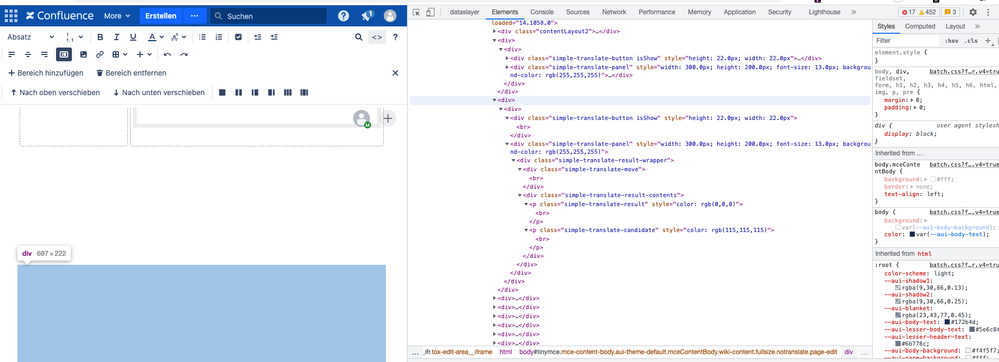
Task: Select two columns with left sidebar layout
Action: click(255, 92)
